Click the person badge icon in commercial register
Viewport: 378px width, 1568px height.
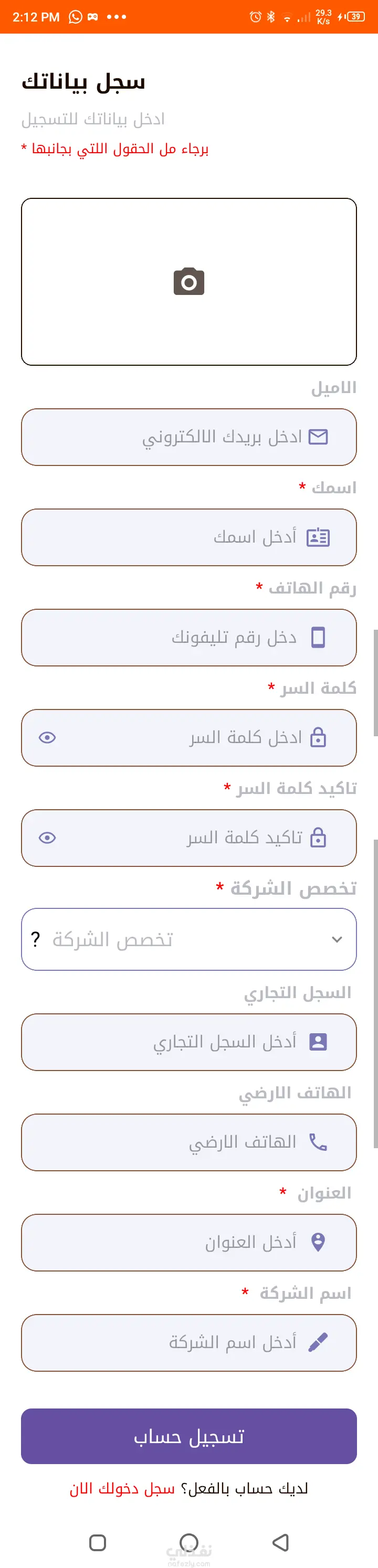(318, 1042)
